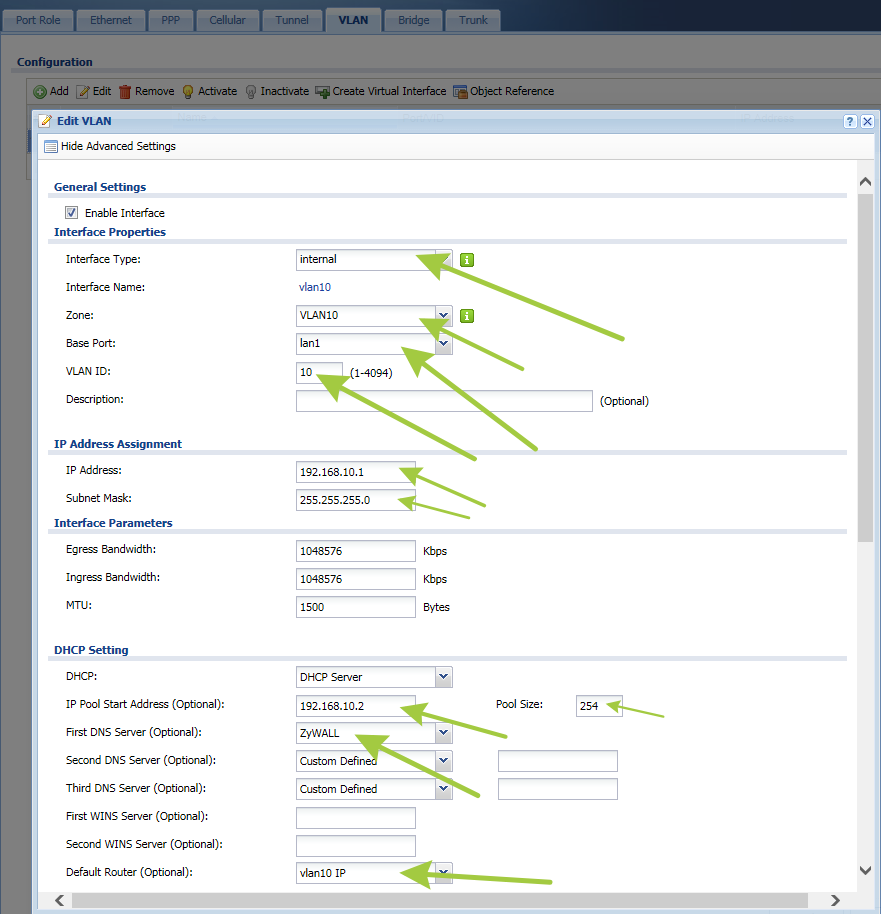
Task: Click the First WINS Server field
Action: pyautogui.click(x=356, y=818)
